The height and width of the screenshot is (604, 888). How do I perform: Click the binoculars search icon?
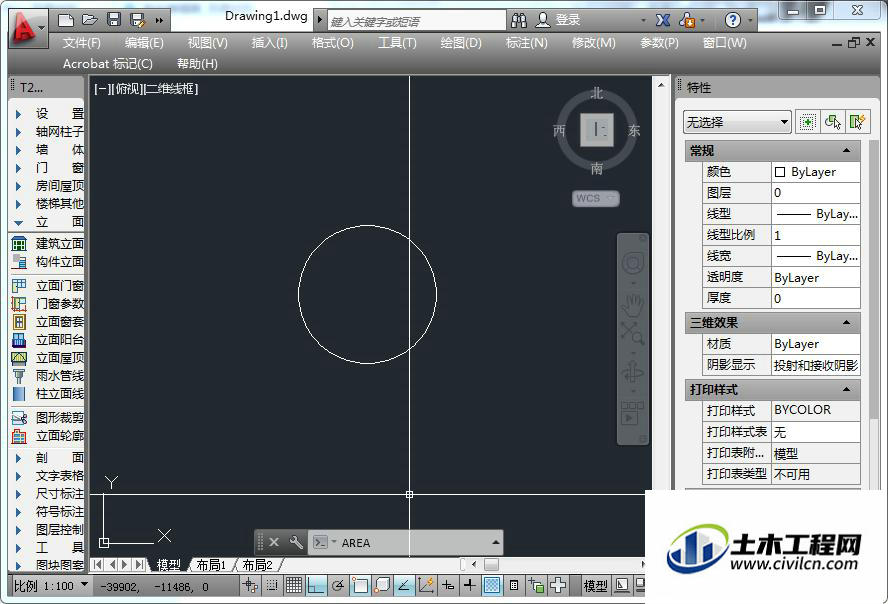(x=518, y=20)
